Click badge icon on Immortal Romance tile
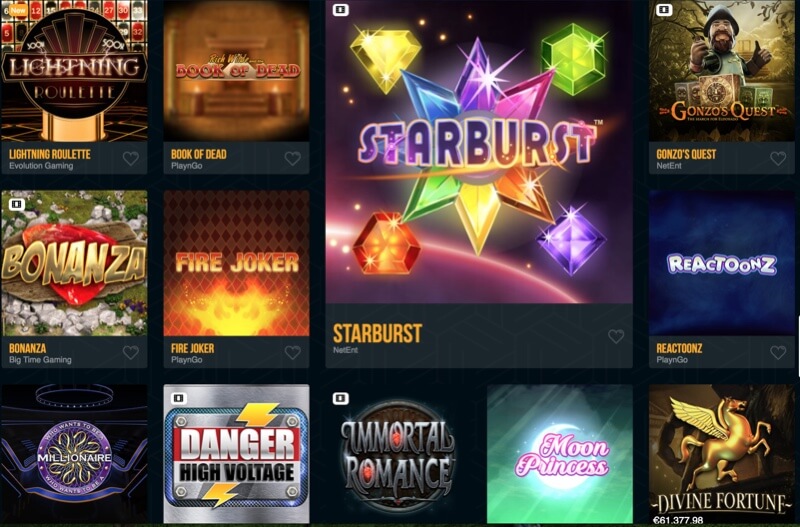 [x=340, y=398]
